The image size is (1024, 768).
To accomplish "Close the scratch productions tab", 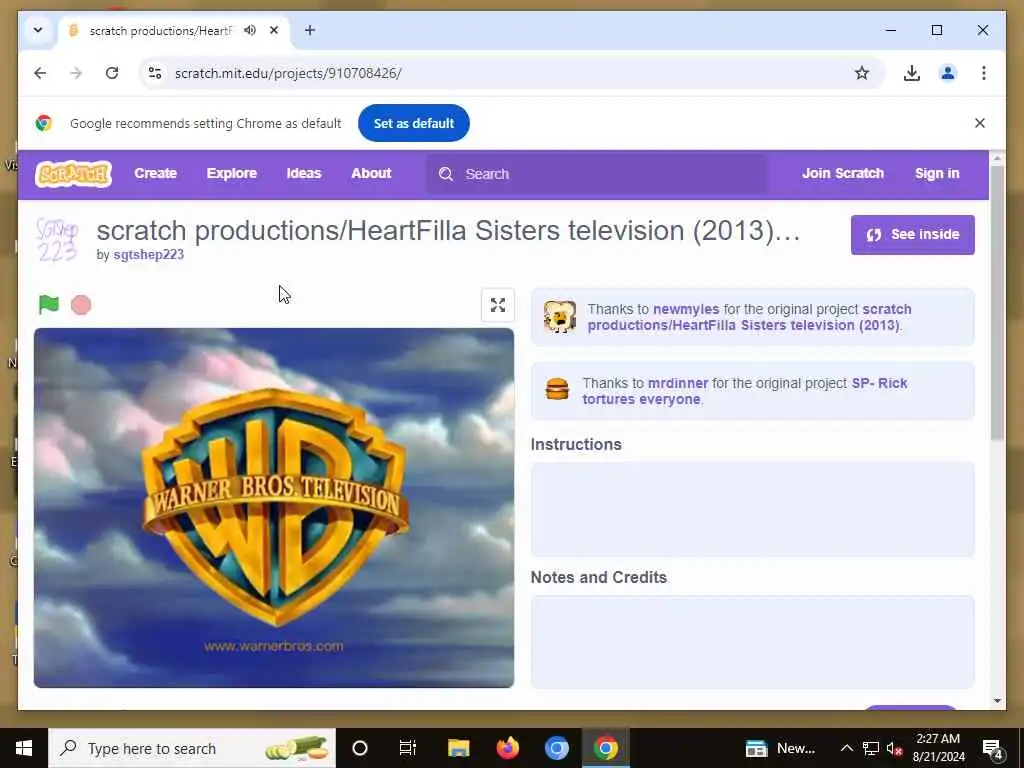I will click(x=274, y=31).
